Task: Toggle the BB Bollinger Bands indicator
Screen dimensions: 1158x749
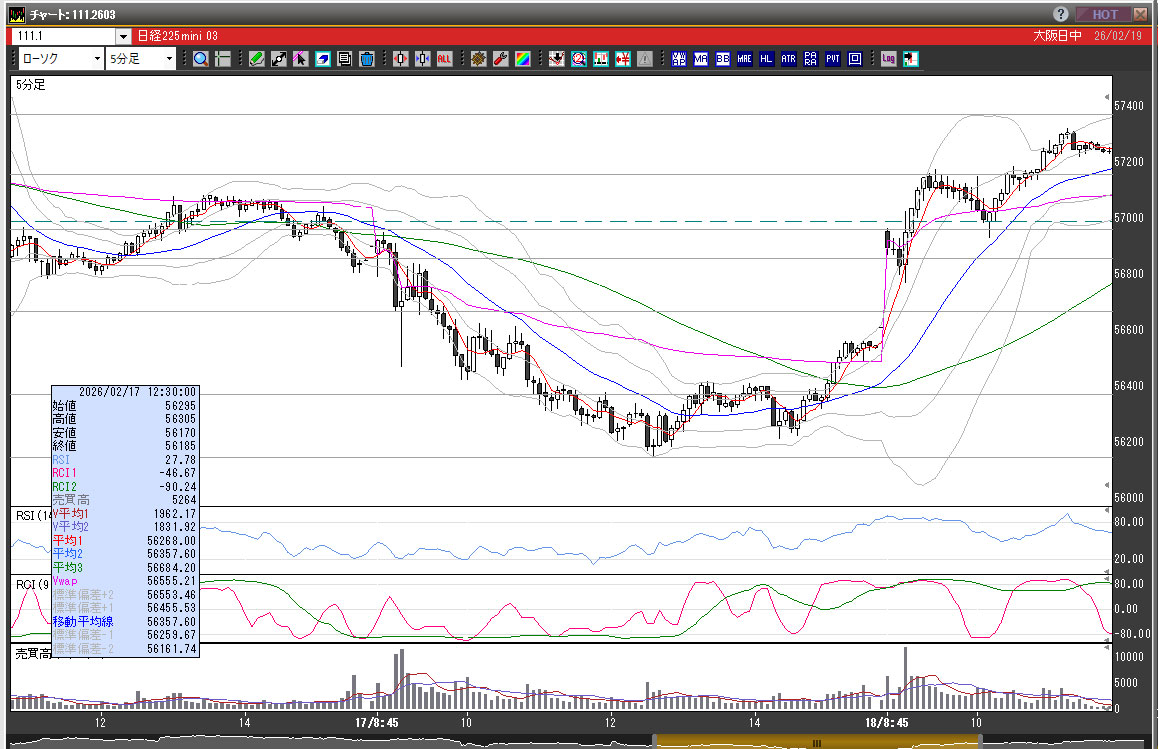Action: (x=723, y=59)
